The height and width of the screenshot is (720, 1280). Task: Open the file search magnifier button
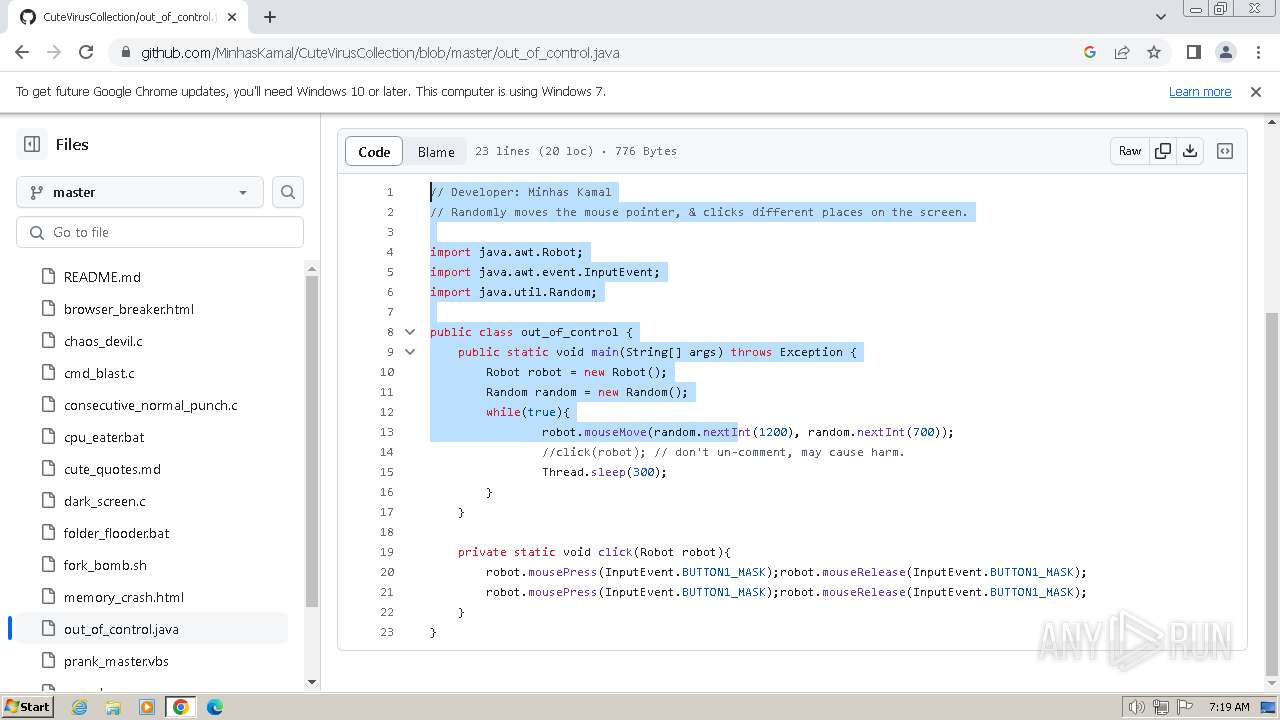click(288, 192)
